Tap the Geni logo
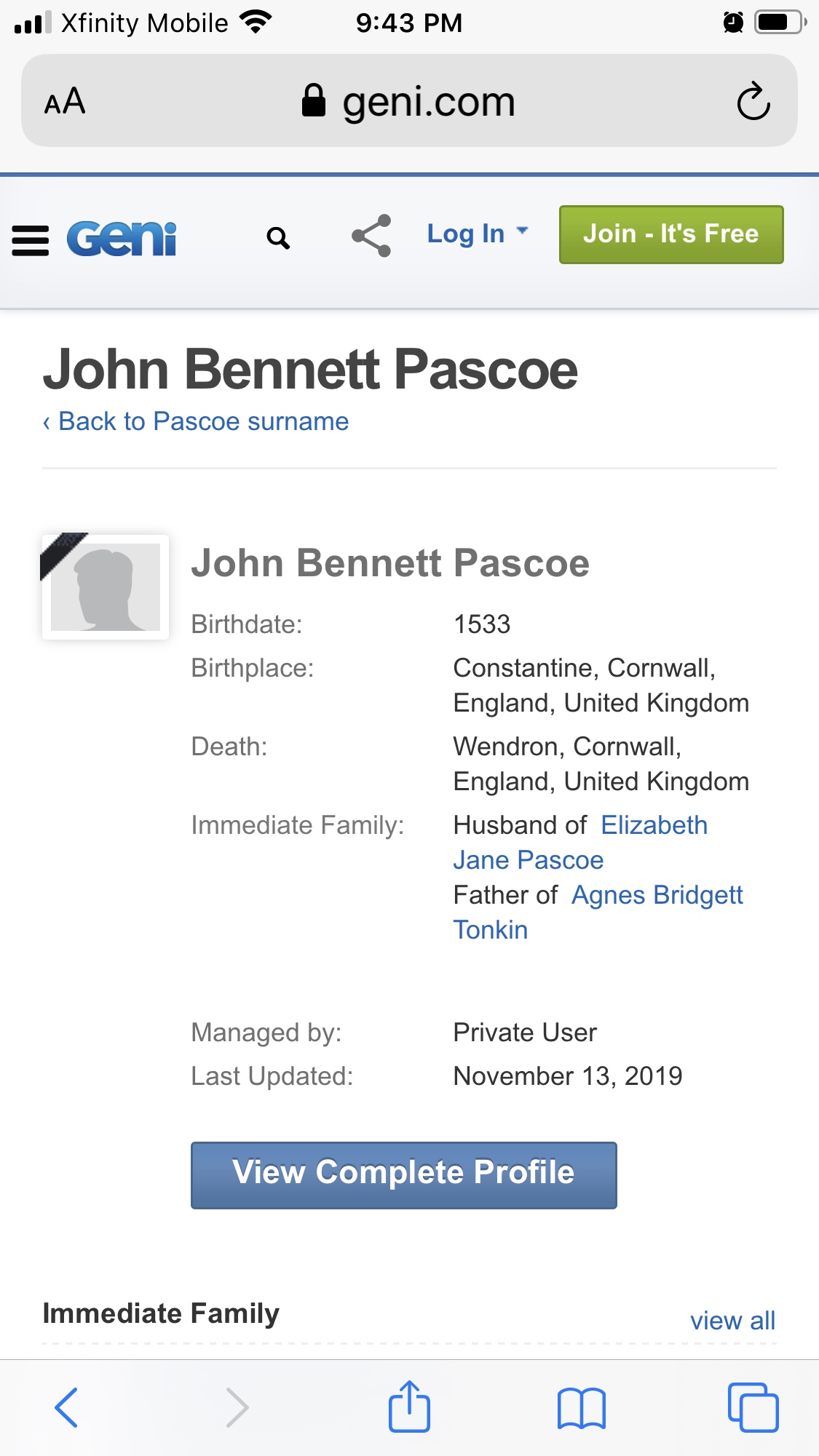The image size is (819, 1456). 122,239
